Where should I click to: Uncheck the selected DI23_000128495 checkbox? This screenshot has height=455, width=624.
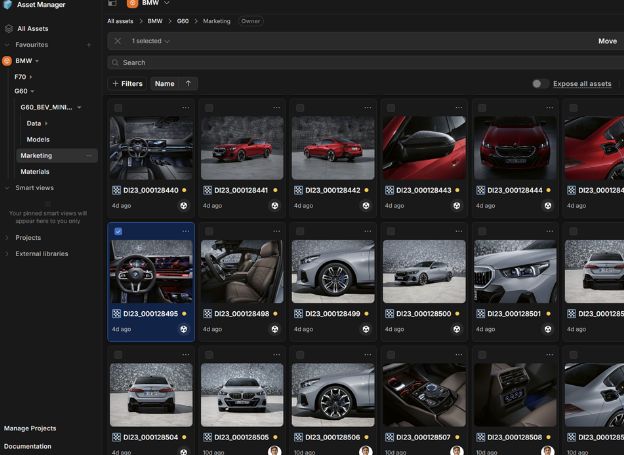click(x=118, y=231)
